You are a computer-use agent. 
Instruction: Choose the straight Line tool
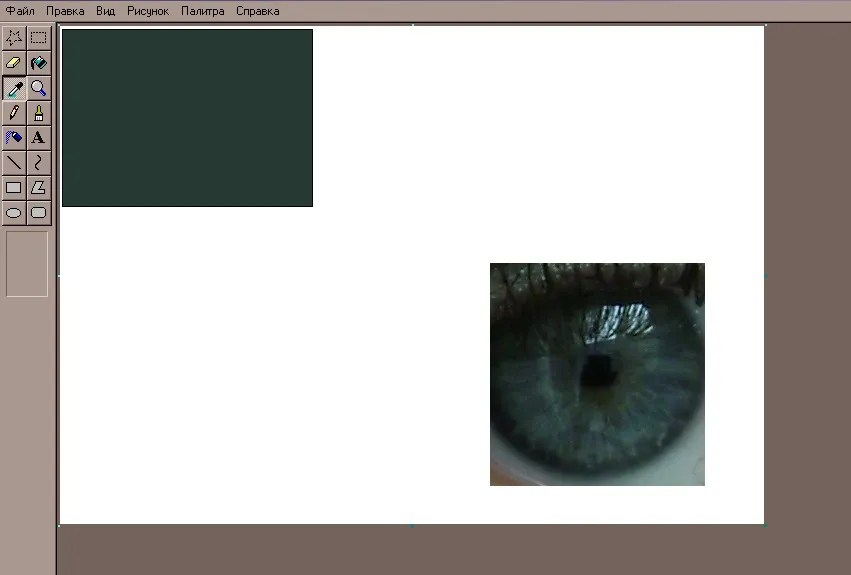pyautogui.click(x=14, y=162)
